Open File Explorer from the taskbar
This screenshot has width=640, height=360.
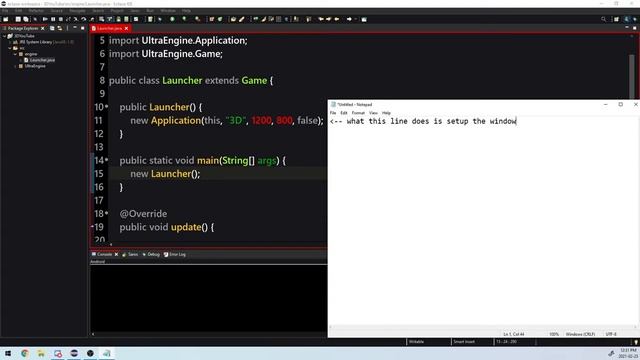click(x=41, y=353)
